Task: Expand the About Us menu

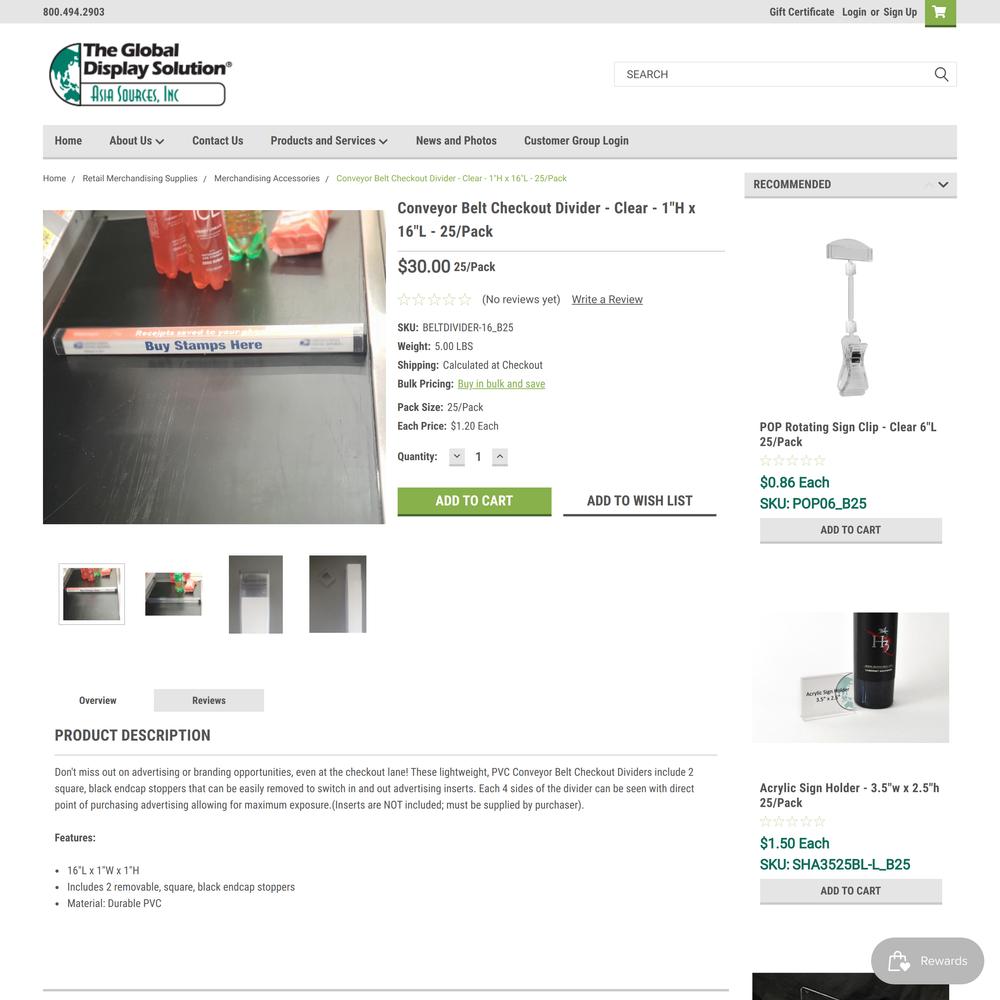Action: [136, 141]
